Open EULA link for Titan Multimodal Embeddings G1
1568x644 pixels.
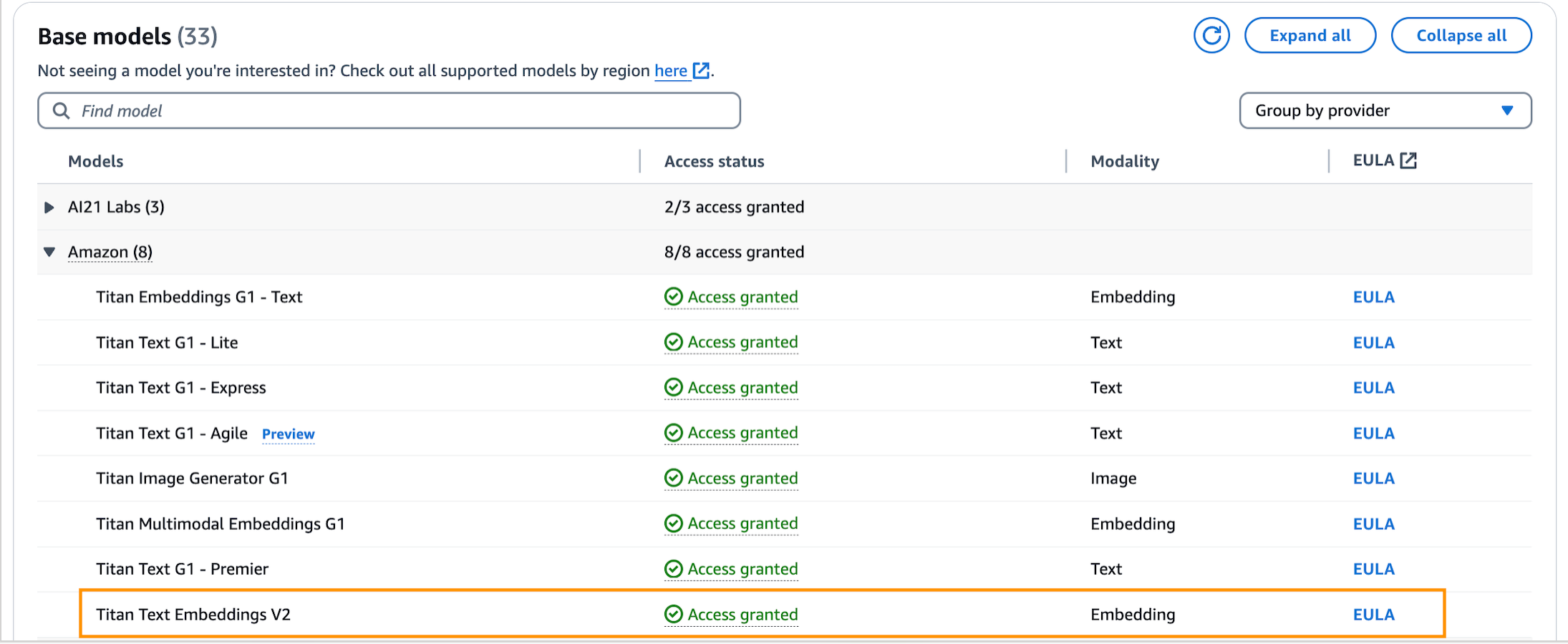click(1373, 524)
